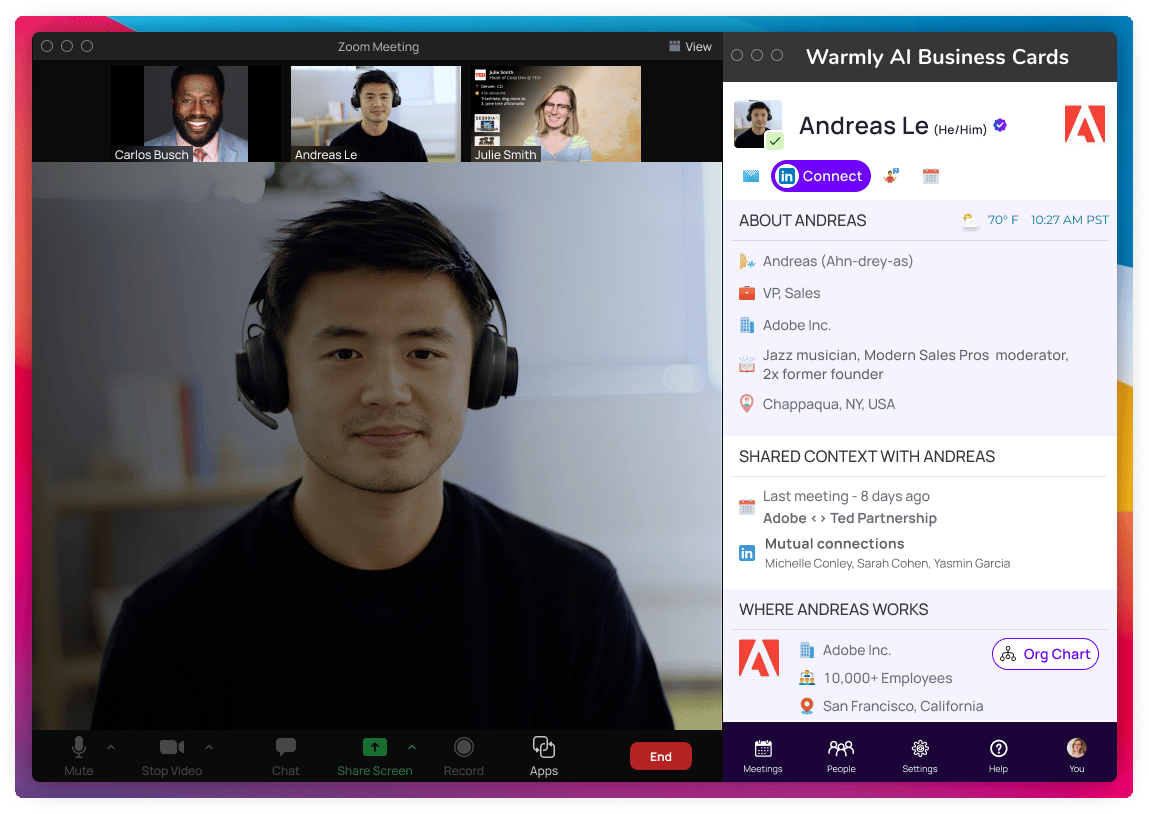Open the Chat bubble icon

pyautogui.click(x=285, y=747)
